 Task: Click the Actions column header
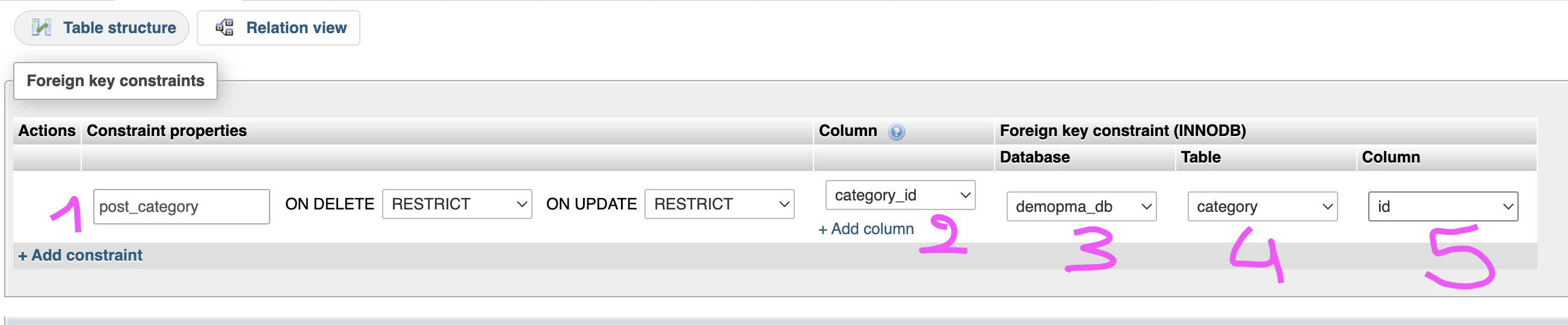[47, 131]
